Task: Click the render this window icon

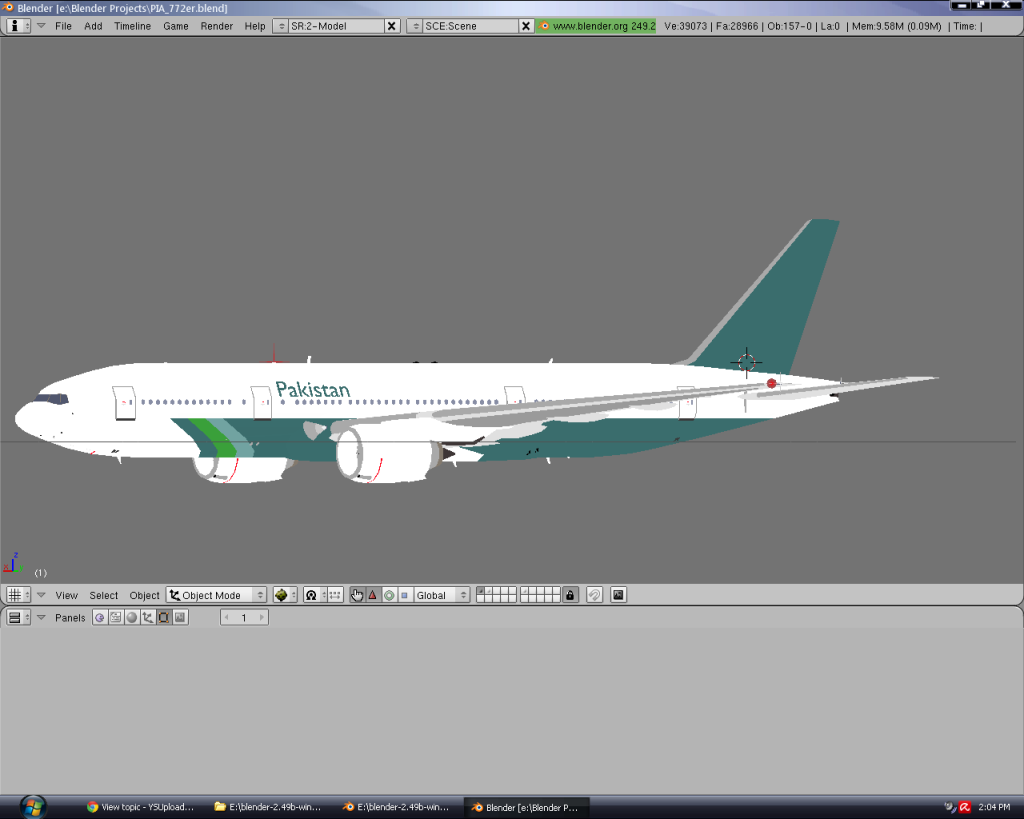Action: click(x=618, y=595)
